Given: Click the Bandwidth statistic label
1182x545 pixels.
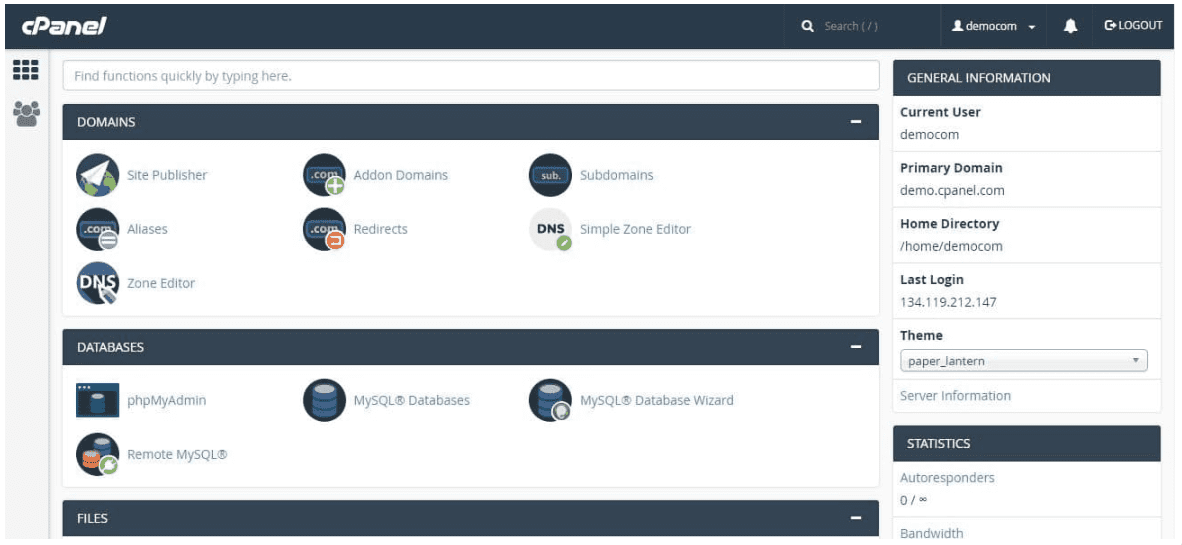Looking at the screenshot, I should click(x=932, y=534).
